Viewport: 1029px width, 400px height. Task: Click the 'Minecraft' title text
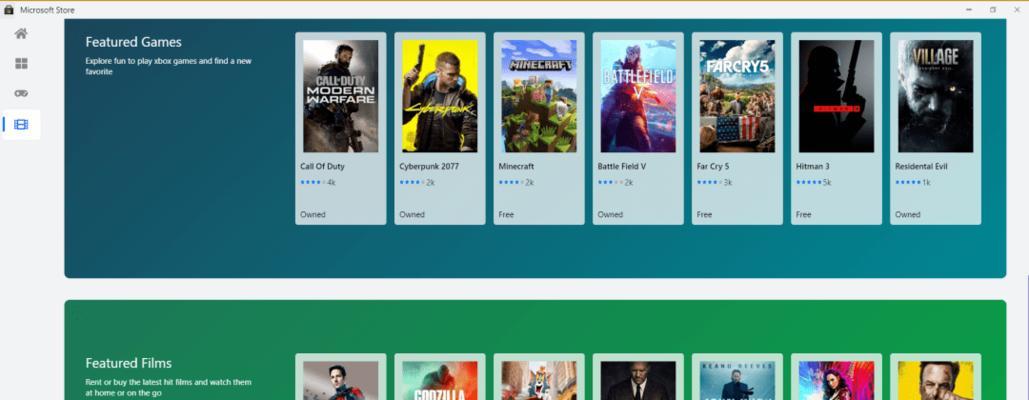pos(516,167)
